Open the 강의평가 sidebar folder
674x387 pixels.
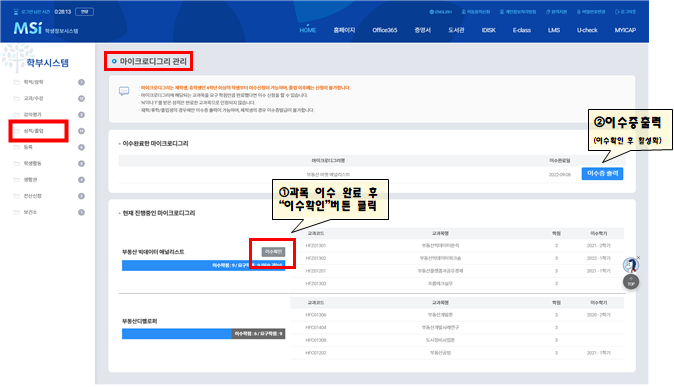32,115
